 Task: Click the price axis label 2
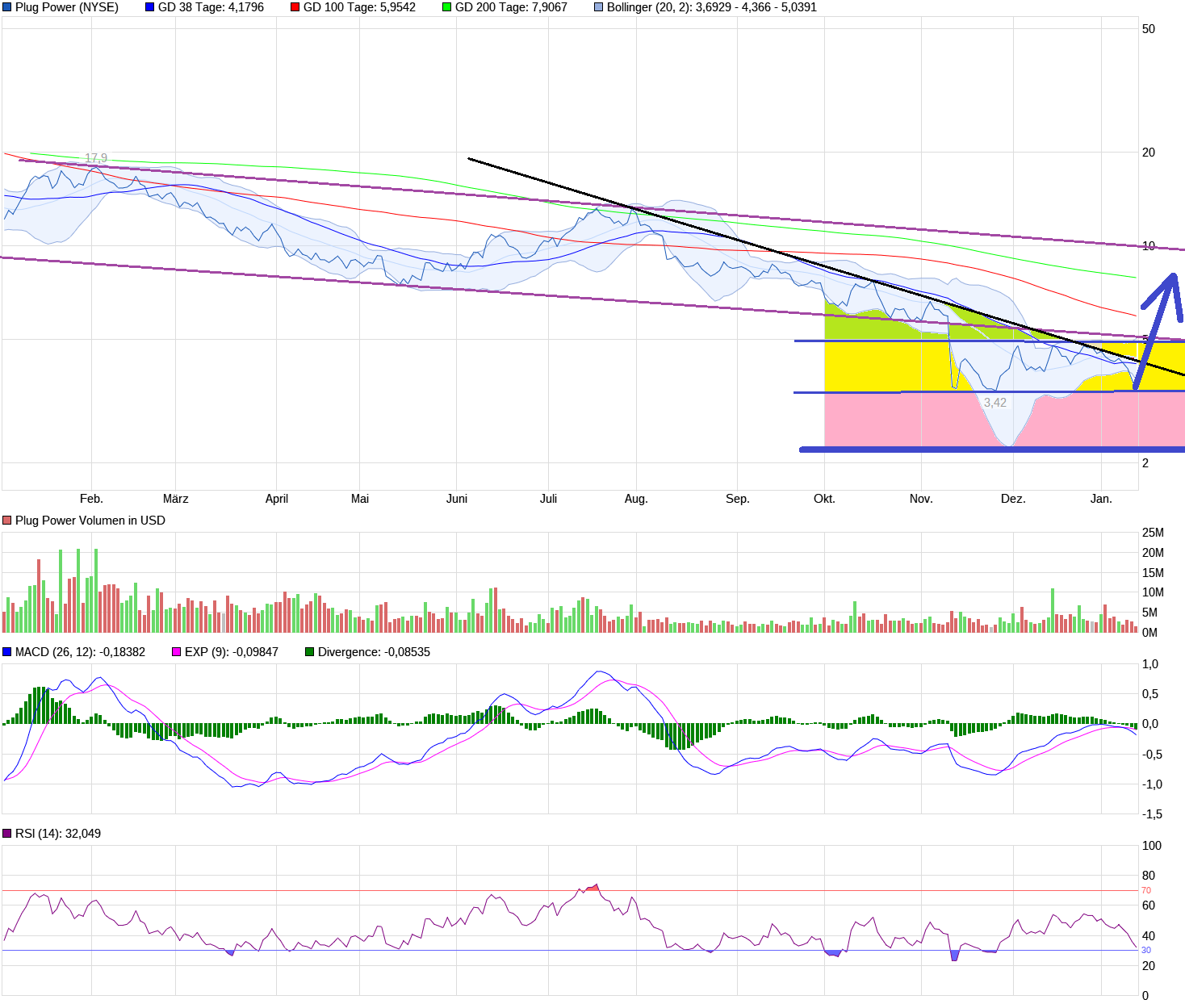click(1145, 463)
